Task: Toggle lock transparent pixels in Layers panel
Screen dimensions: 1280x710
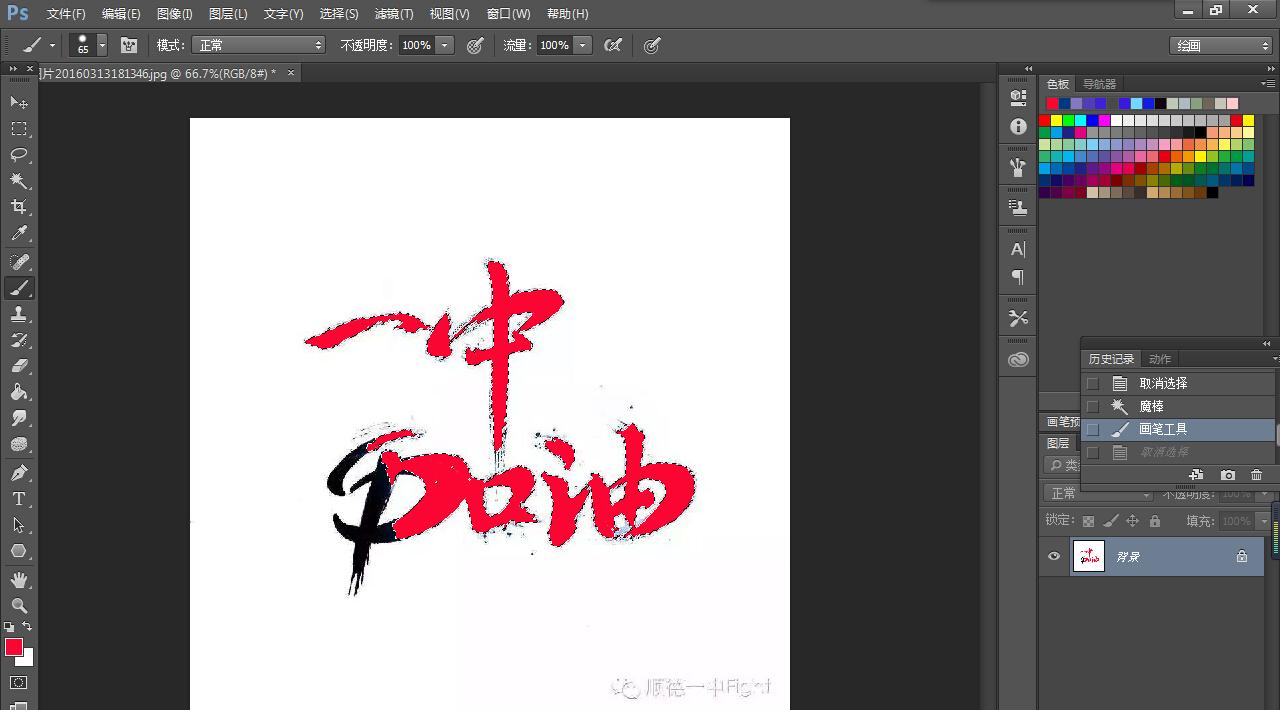Action: click(1088, 520)
